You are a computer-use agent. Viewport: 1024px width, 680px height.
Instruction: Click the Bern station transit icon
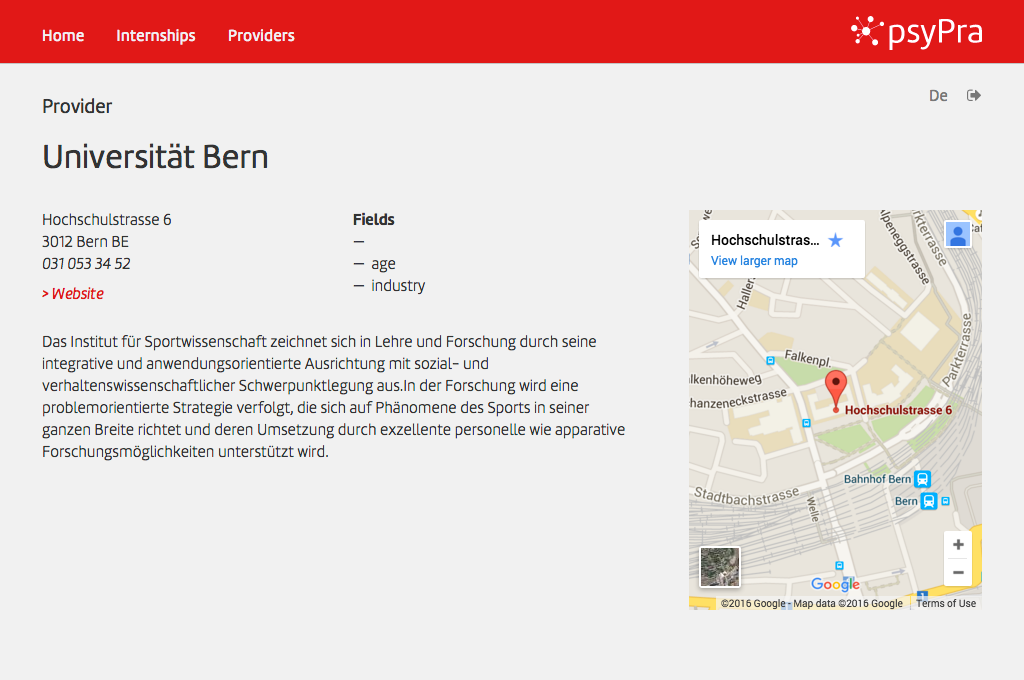click(929, 501)
